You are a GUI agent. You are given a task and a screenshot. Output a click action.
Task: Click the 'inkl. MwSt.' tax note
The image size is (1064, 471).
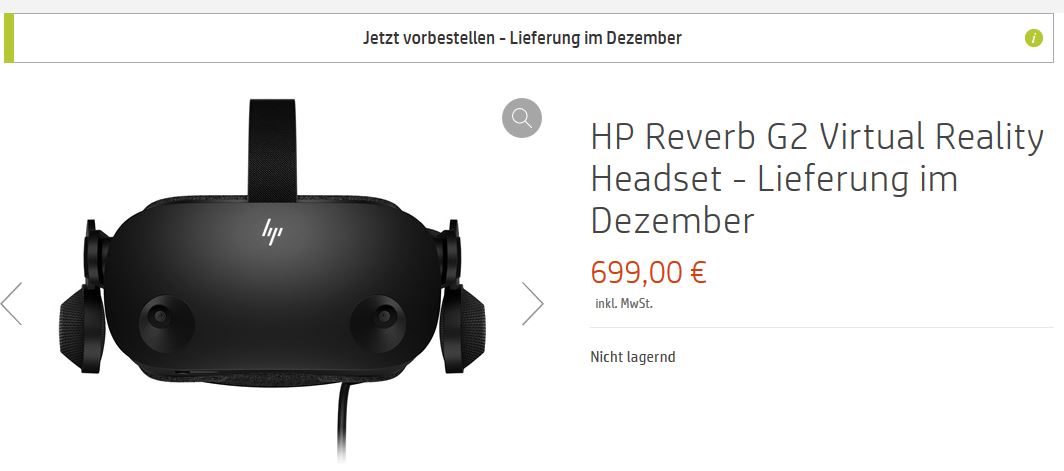point(624,304)
